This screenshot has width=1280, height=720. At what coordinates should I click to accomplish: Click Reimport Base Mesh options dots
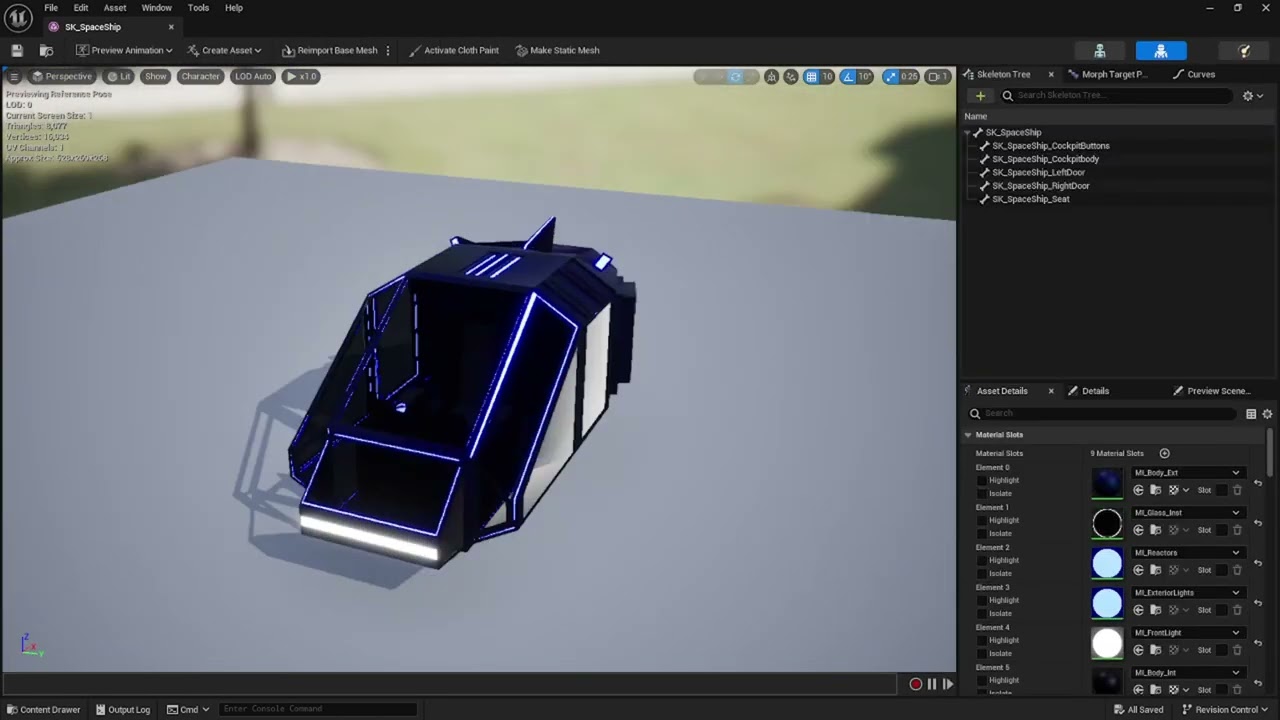pyautogui.click(x=388, y=50)
